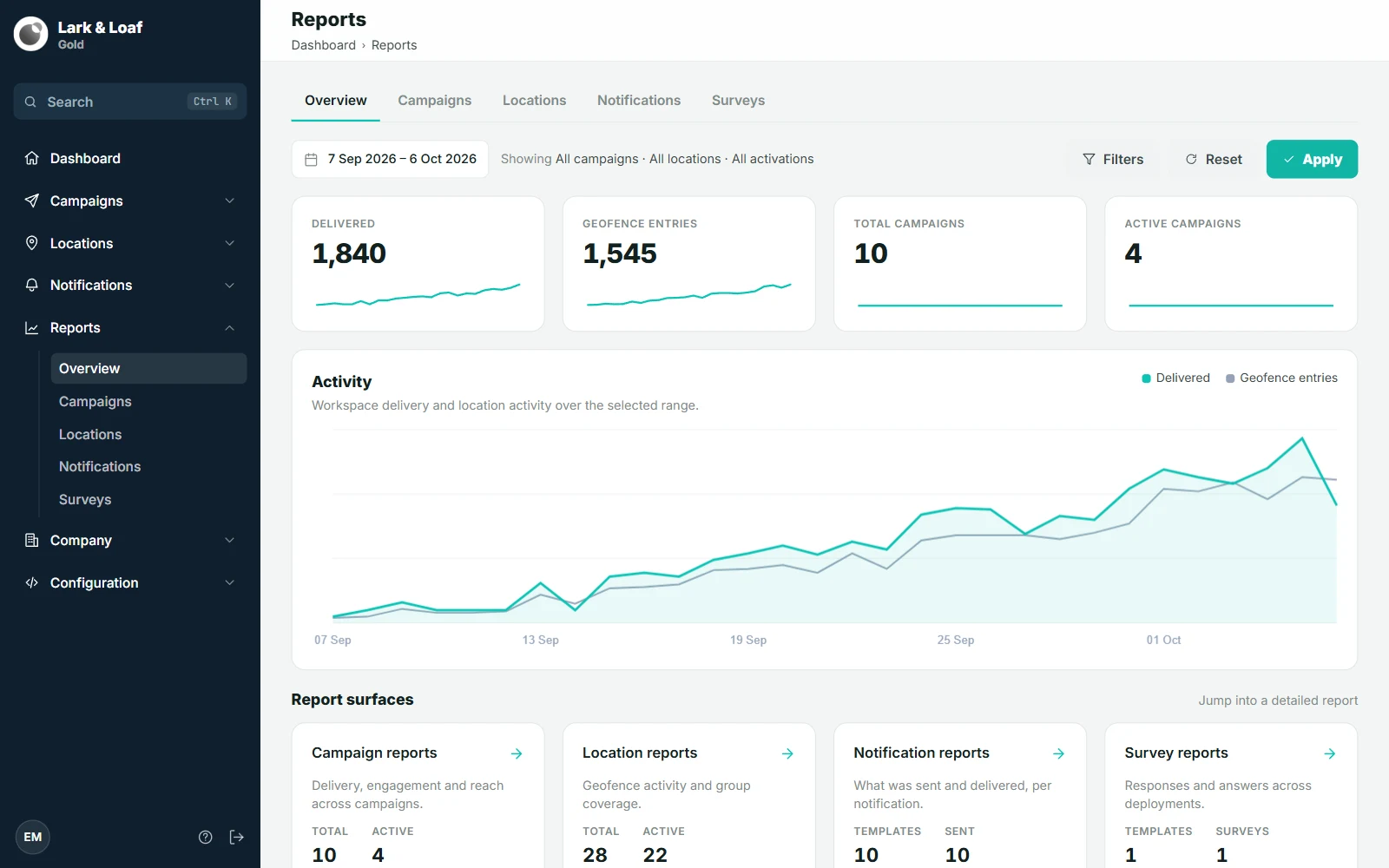Click the Dashboard home icon in sidebar

[32, 158]
